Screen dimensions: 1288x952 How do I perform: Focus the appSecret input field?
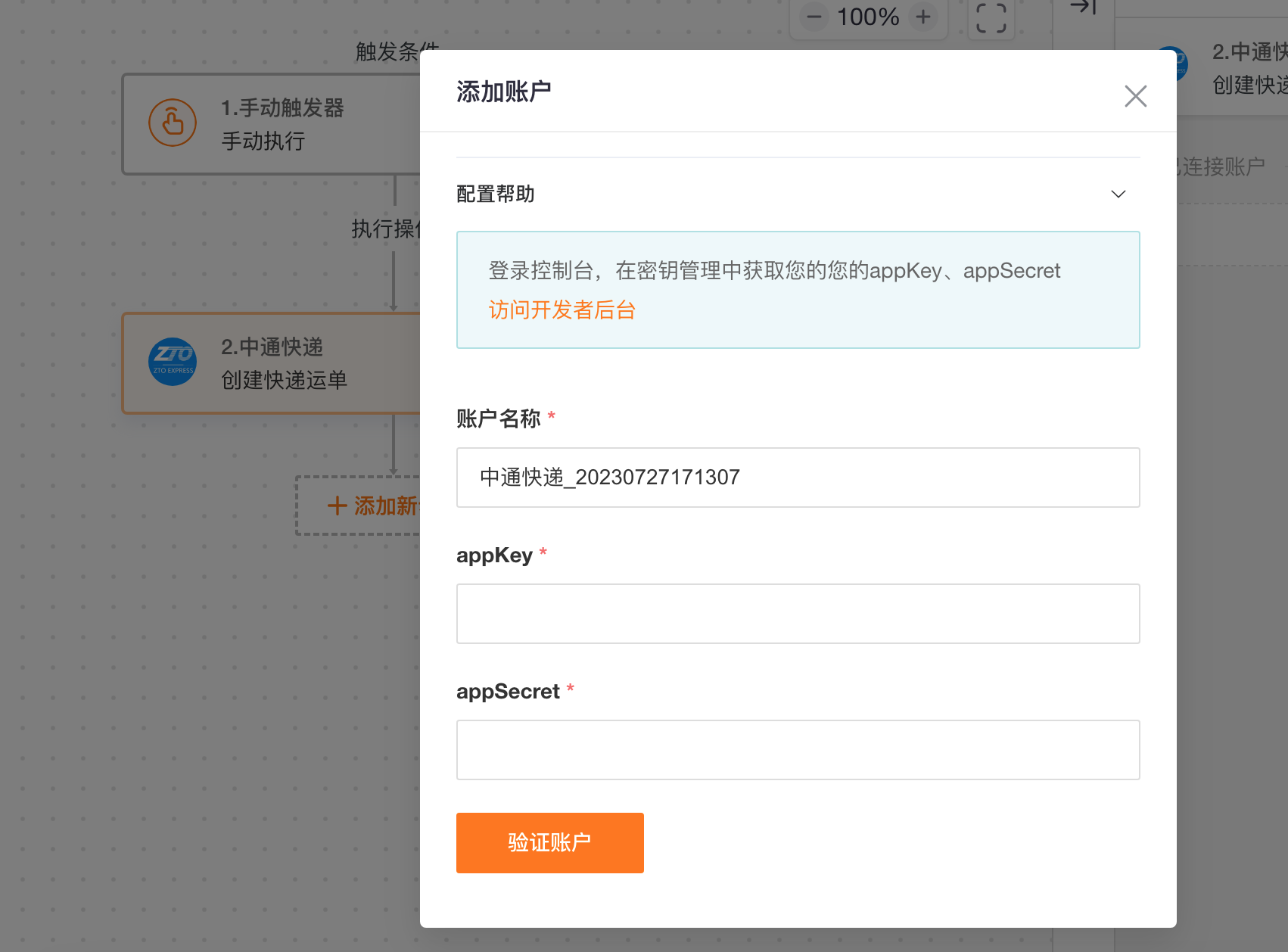tap(798, 750)
